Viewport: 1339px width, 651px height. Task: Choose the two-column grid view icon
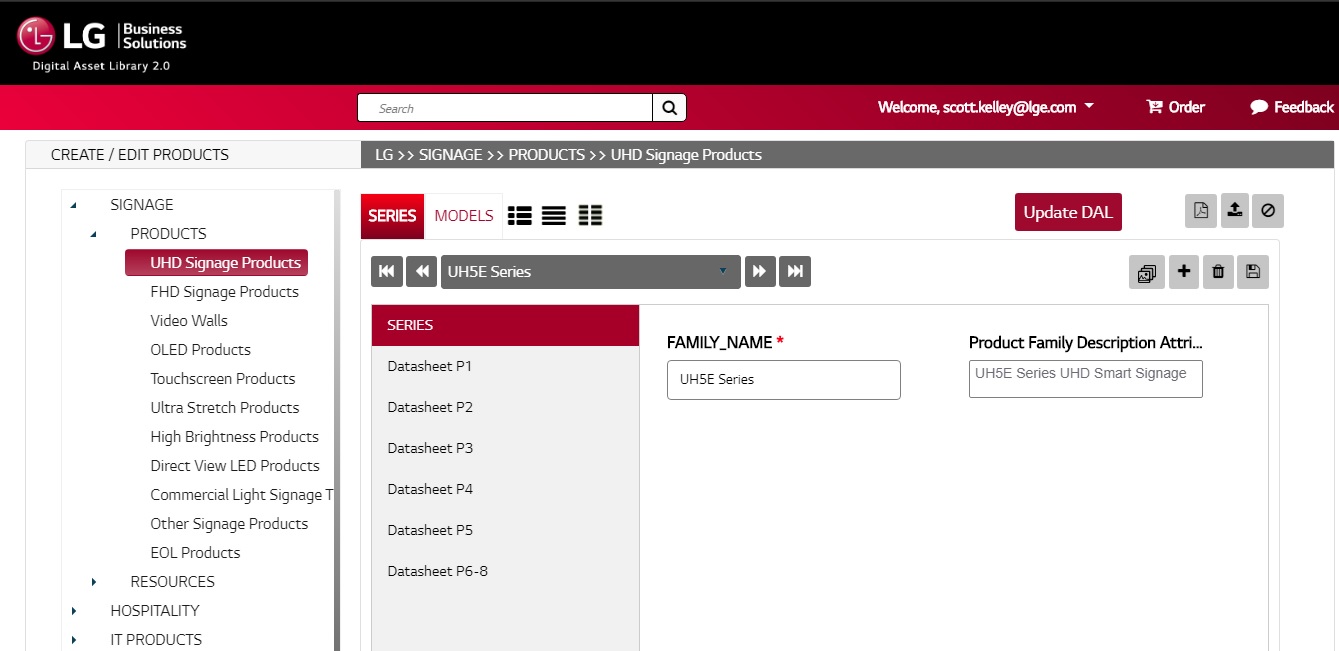[x=590, y=214]
